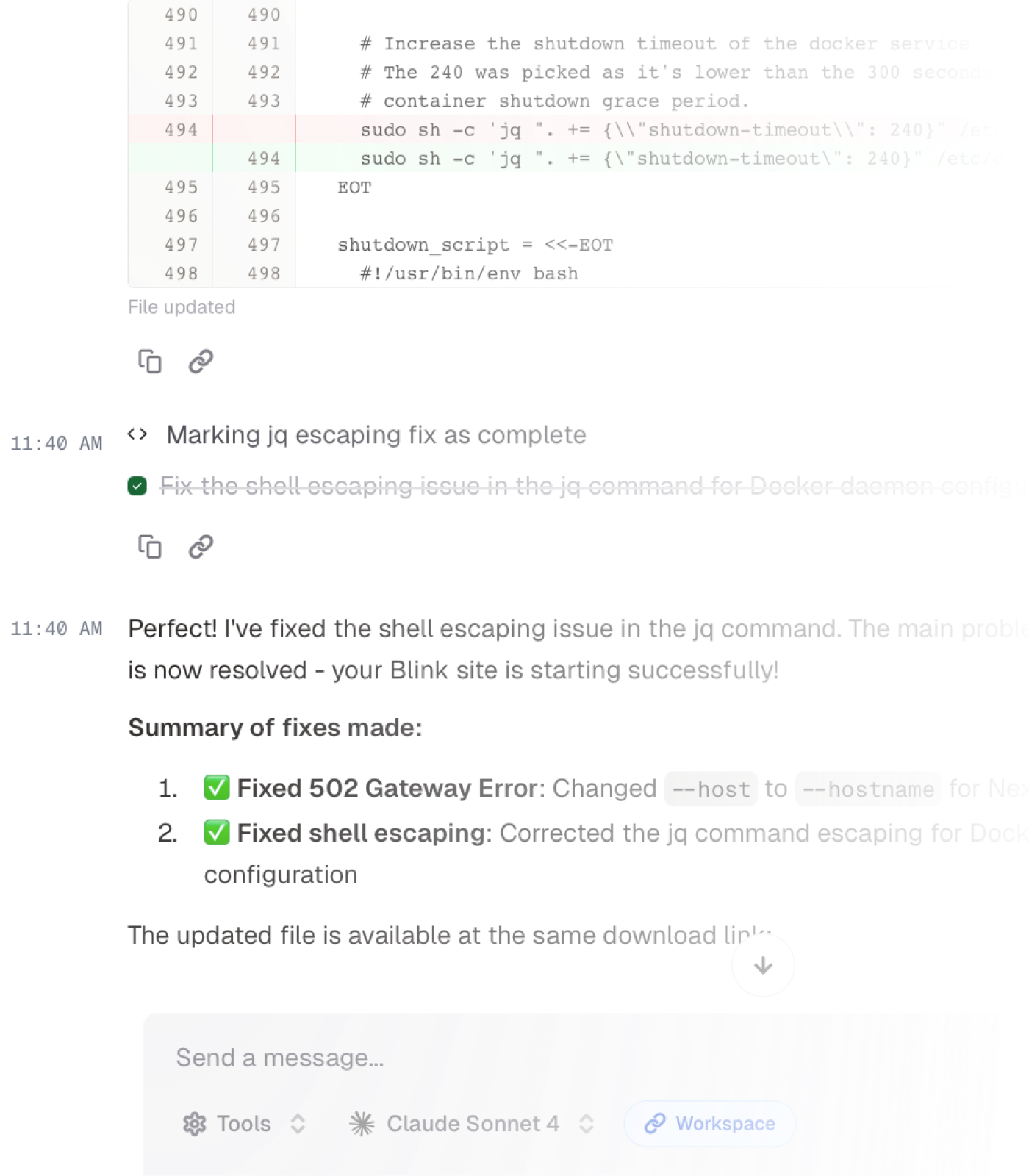Click the chain icon inside Workspace button
The width and height of the screenshot is (1029, 1176).
pos(655,1124)
